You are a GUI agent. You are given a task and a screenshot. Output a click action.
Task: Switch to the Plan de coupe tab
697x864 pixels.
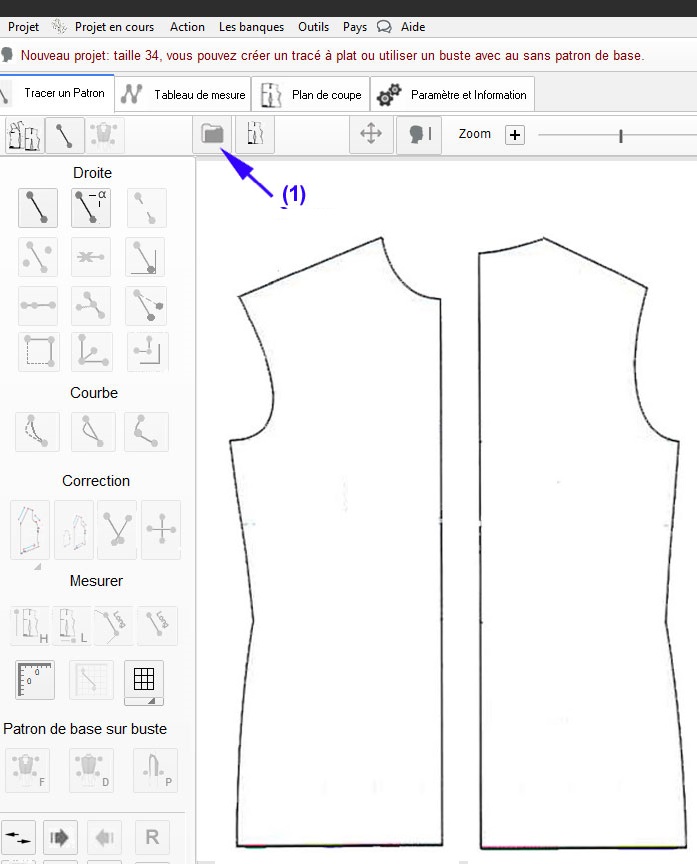312,95
